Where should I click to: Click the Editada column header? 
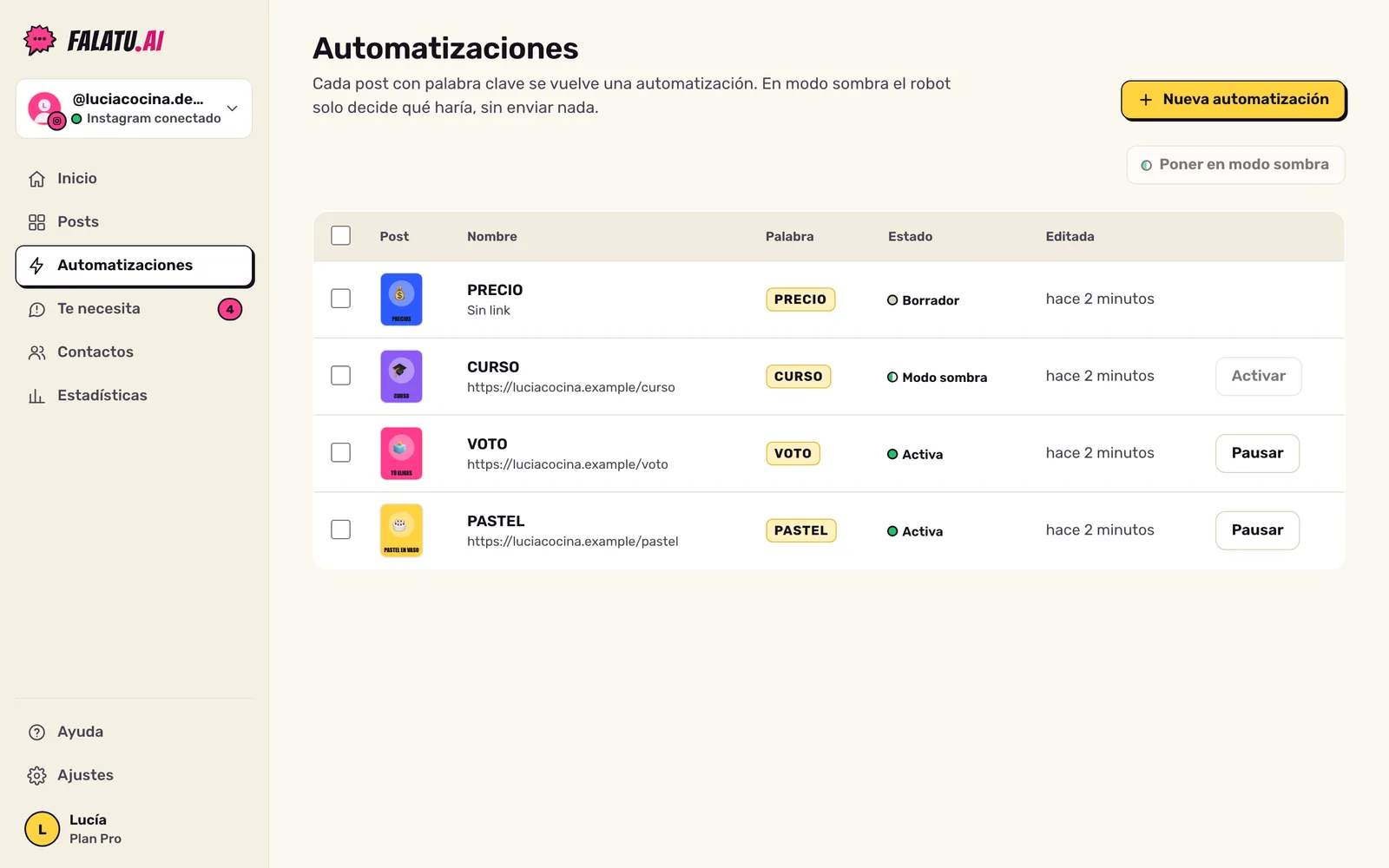pos(1070,236)
